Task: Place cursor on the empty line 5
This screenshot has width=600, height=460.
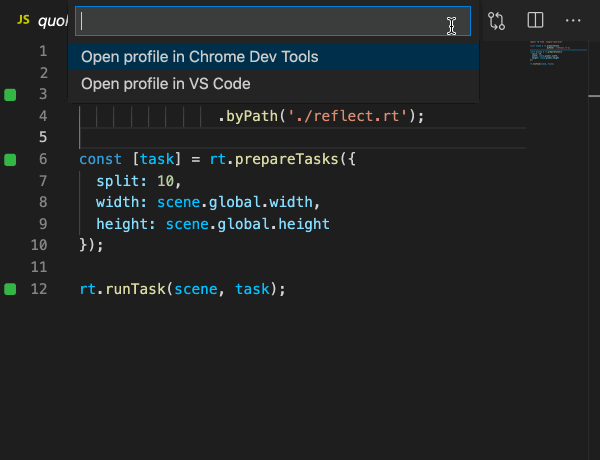Action: pyautogui.click(x=300, y=138)
